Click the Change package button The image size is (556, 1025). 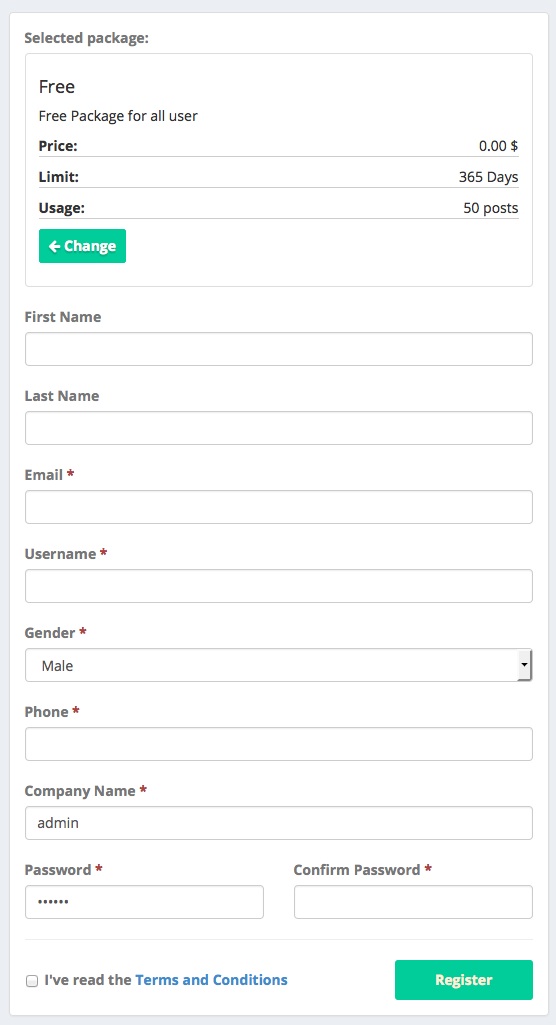pos(82,246)
